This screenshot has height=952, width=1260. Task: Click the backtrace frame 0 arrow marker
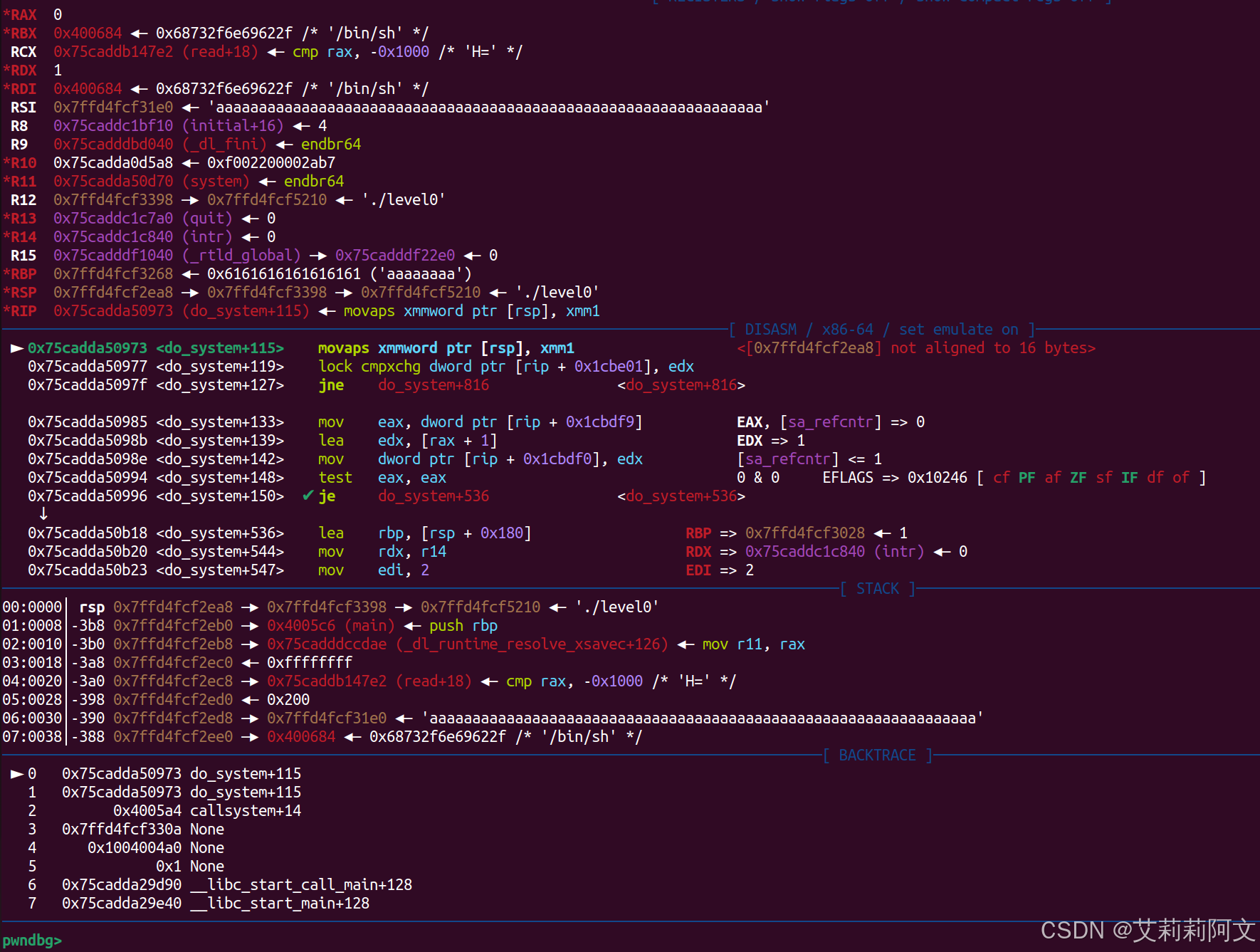pyautogui.click(x=16, y=773)
